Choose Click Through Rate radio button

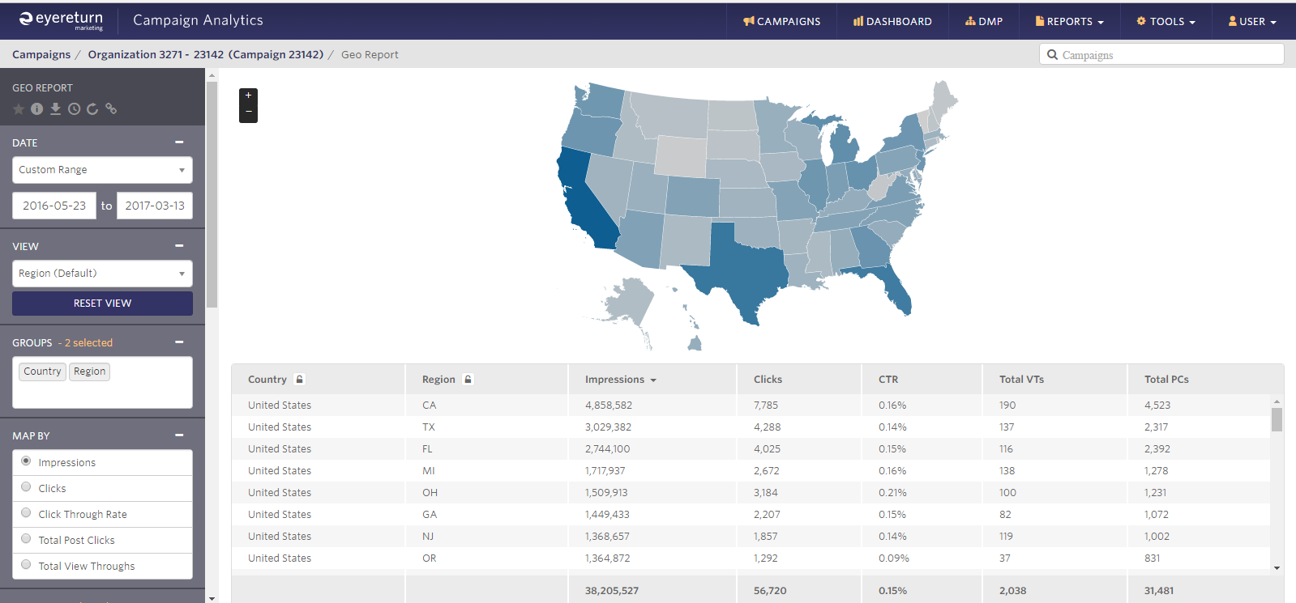pyautogui.click(x=27, y=514)
